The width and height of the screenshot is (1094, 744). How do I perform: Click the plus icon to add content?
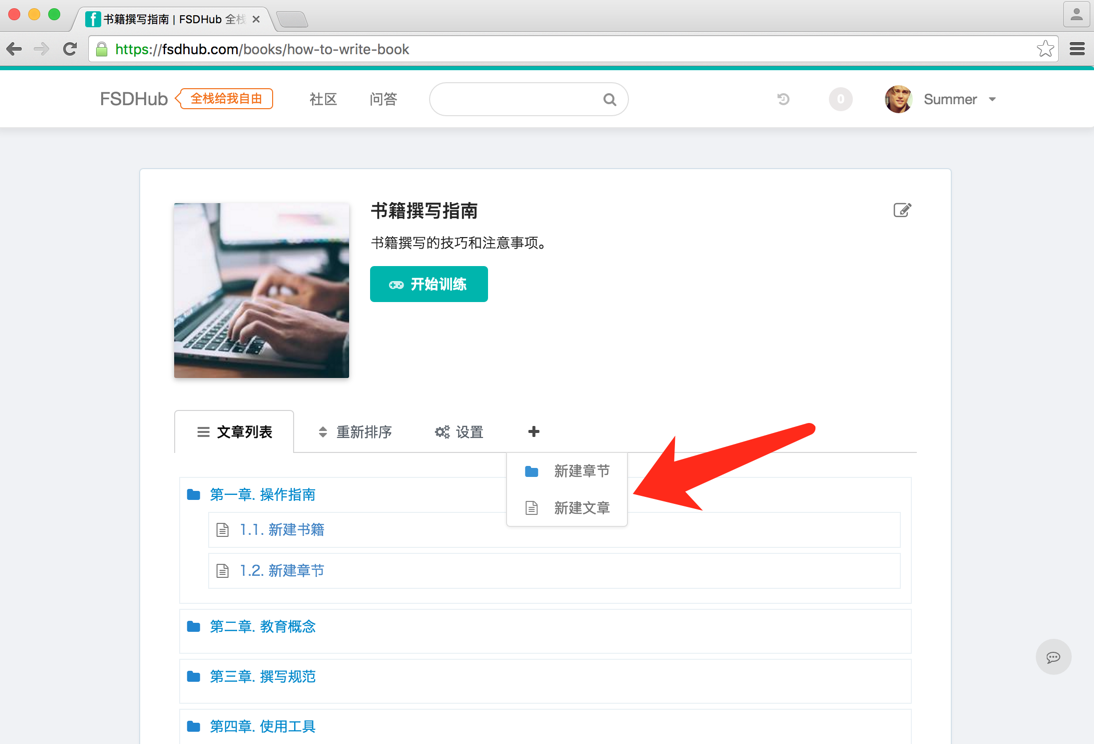[533, 432]
